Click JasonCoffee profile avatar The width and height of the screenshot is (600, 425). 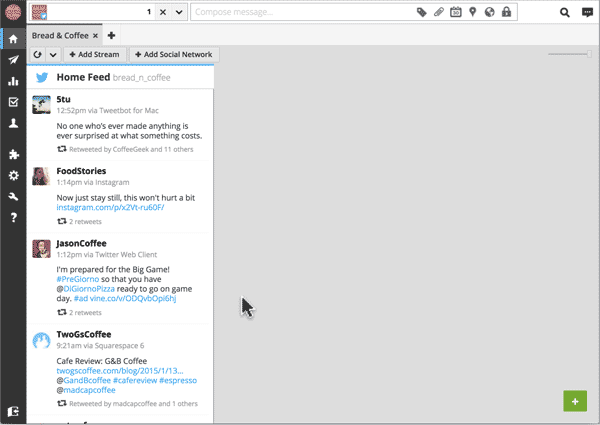pyautogui.click(x=41, y=249)
